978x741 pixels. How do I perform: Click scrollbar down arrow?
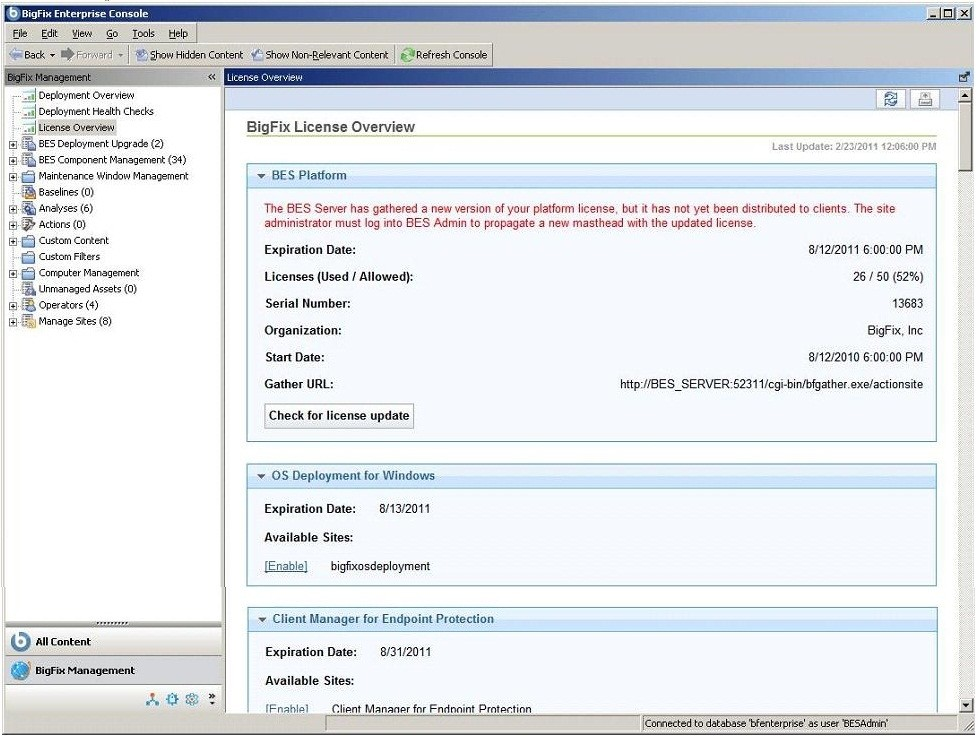point(966,705)
